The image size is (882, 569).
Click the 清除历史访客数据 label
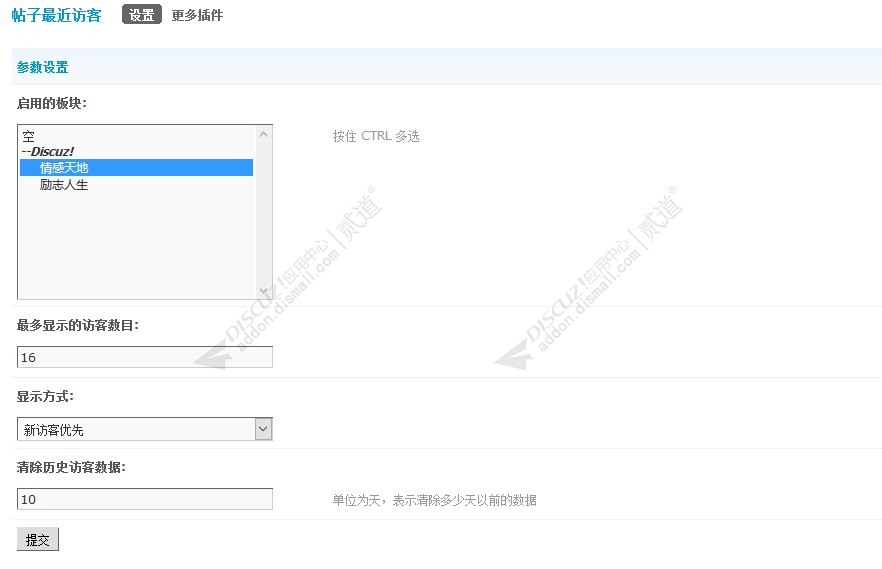71,467
